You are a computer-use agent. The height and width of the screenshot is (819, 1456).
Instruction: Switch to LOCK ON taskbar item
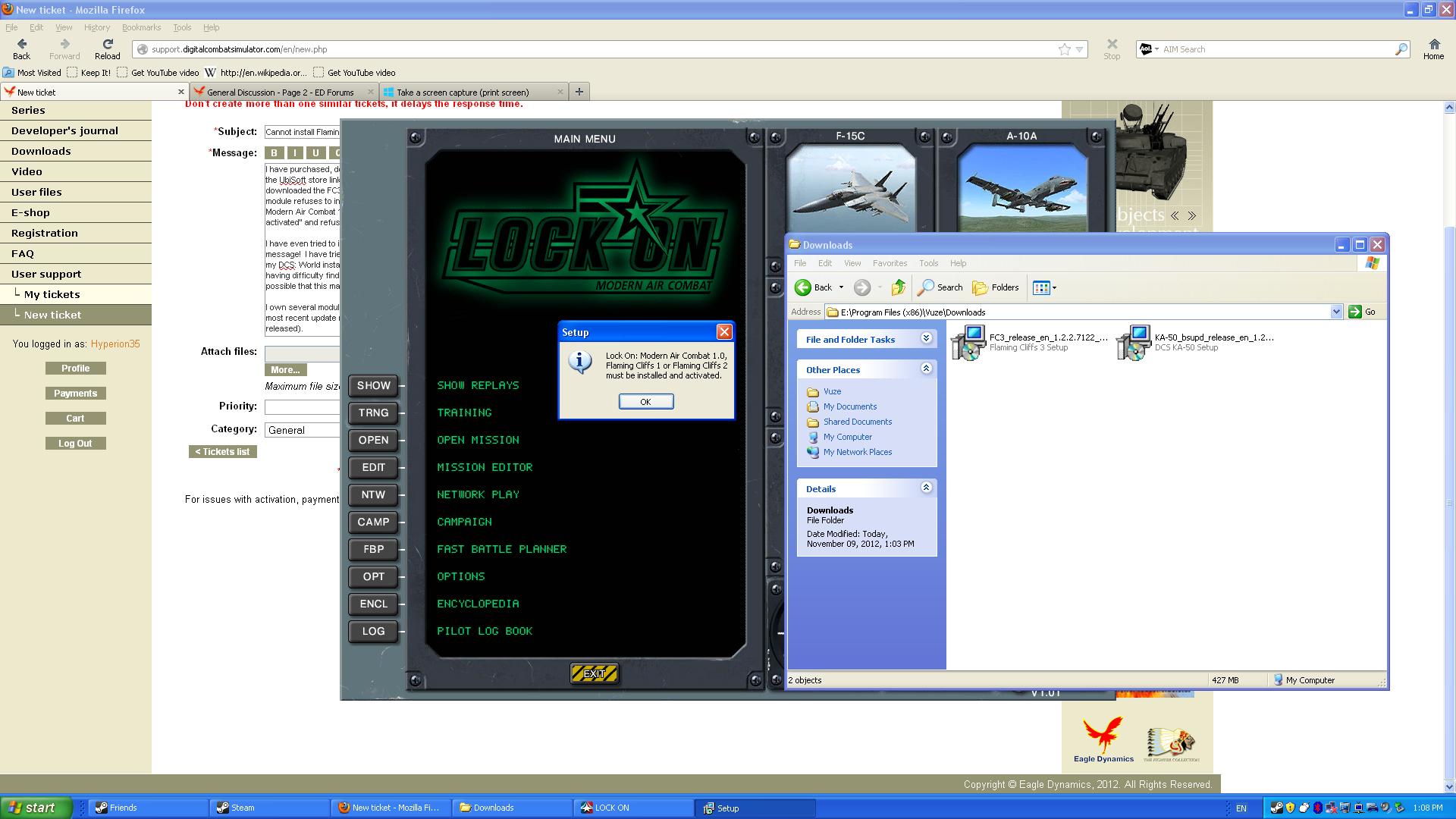click(x=633, y=808)
